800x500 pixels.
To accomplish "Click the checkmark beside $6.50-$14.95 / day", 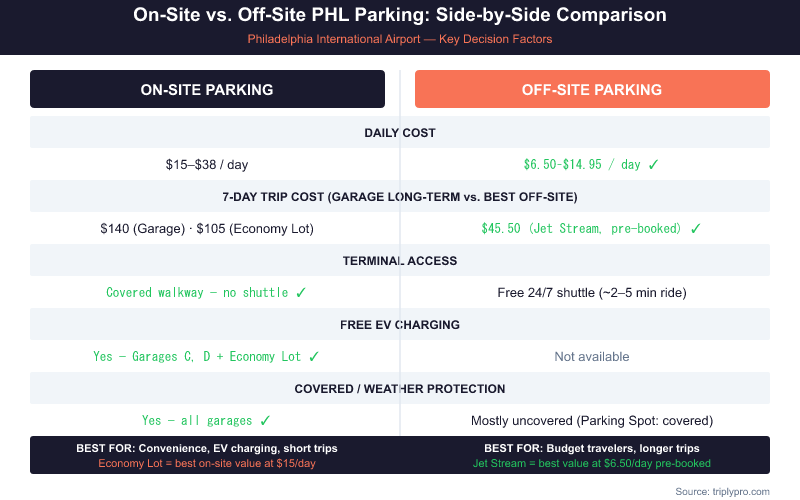I will tap(653, 164).
